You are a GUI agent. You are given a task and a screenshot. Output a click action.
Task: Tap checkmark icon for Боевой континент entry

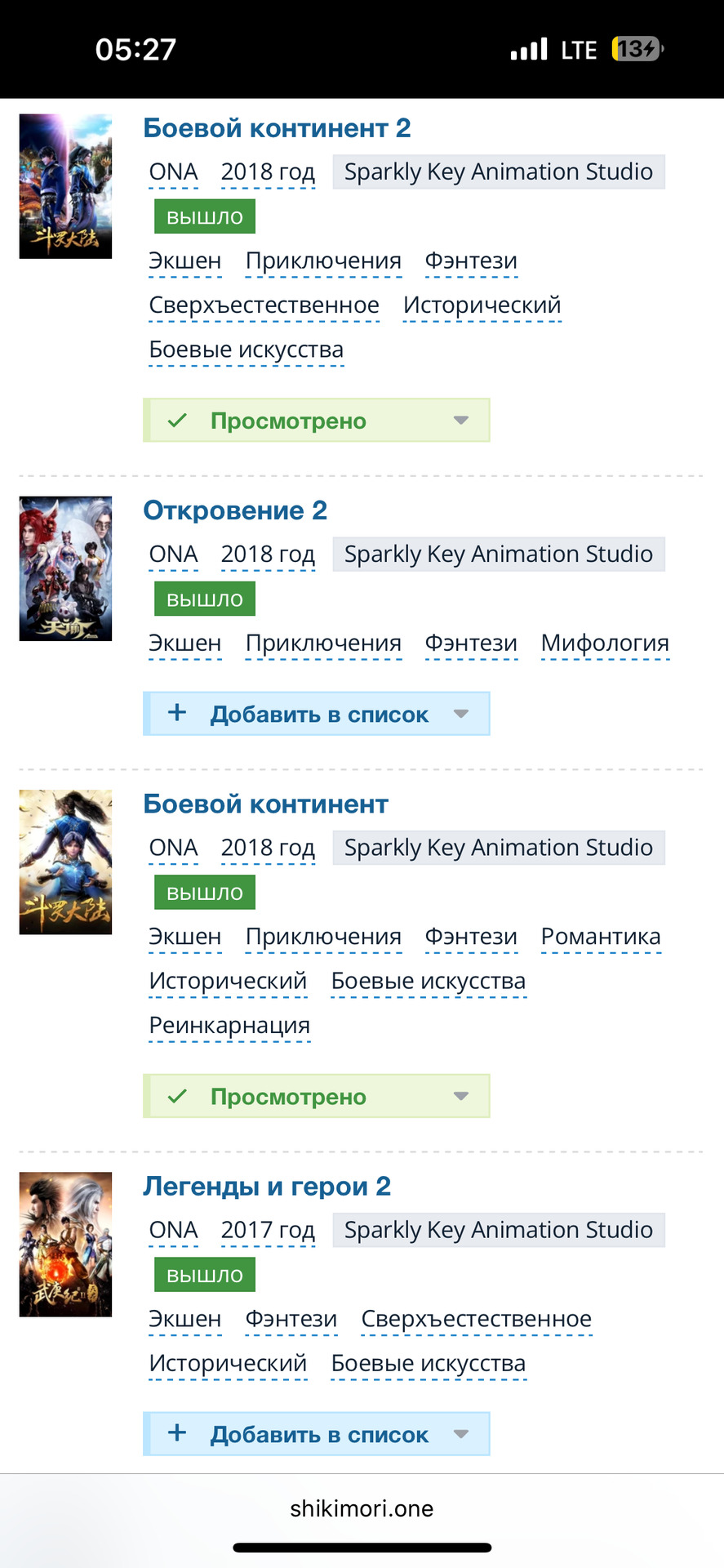pos(177,1096)
